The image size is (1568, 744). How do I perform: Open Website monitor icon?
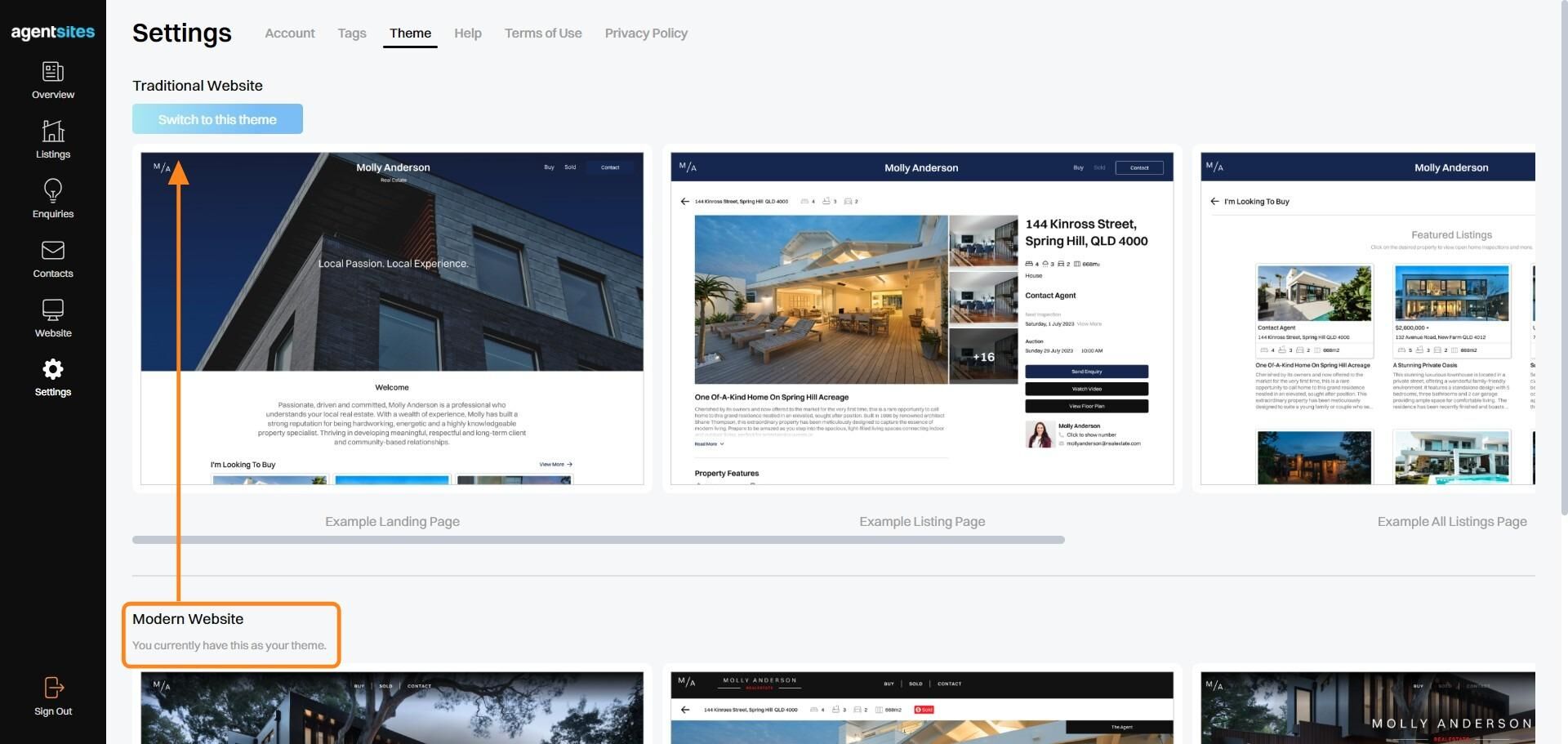point(53,310)
